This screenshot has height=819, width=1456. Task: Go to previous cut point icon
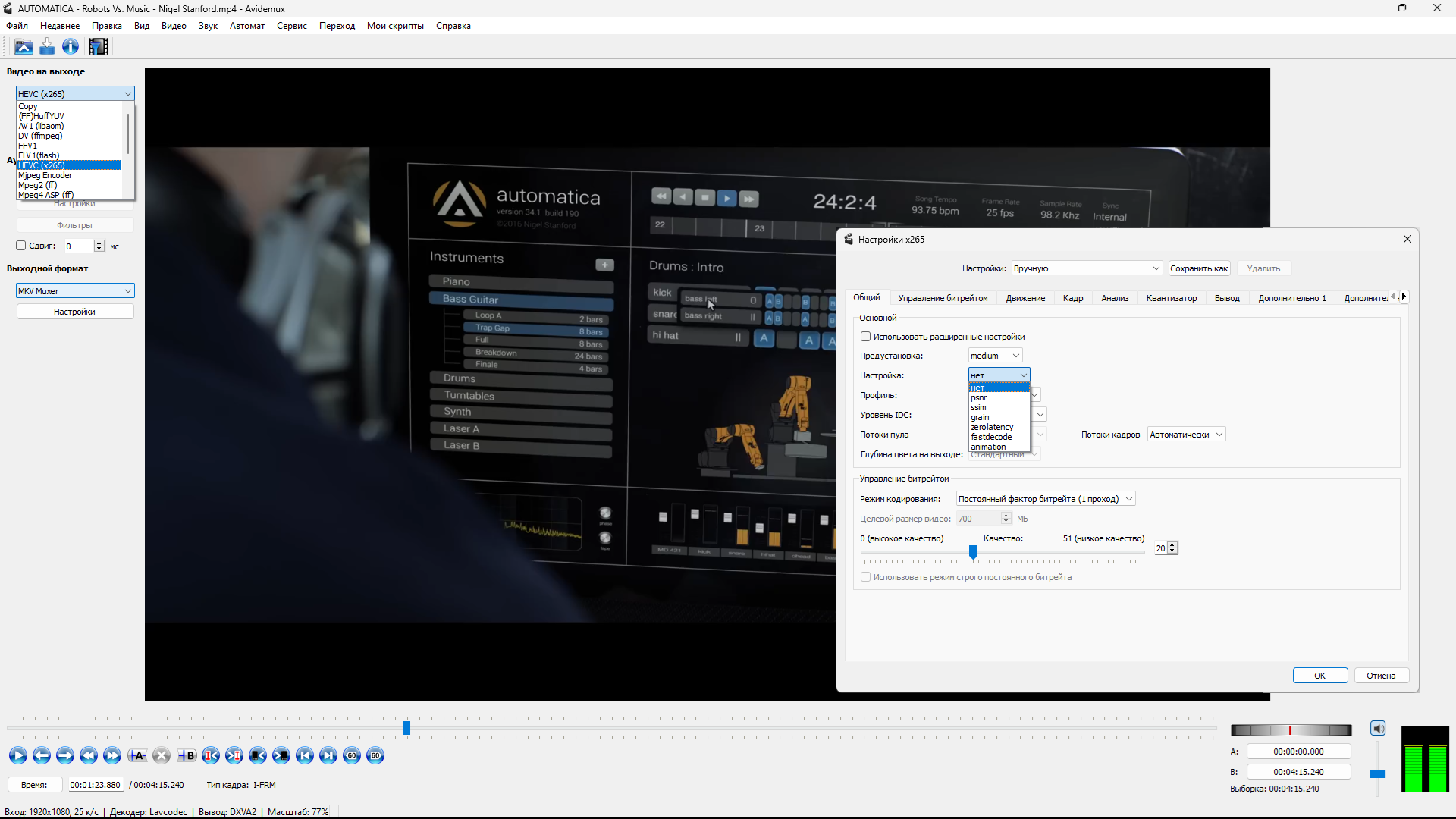[x=211, y=755]
